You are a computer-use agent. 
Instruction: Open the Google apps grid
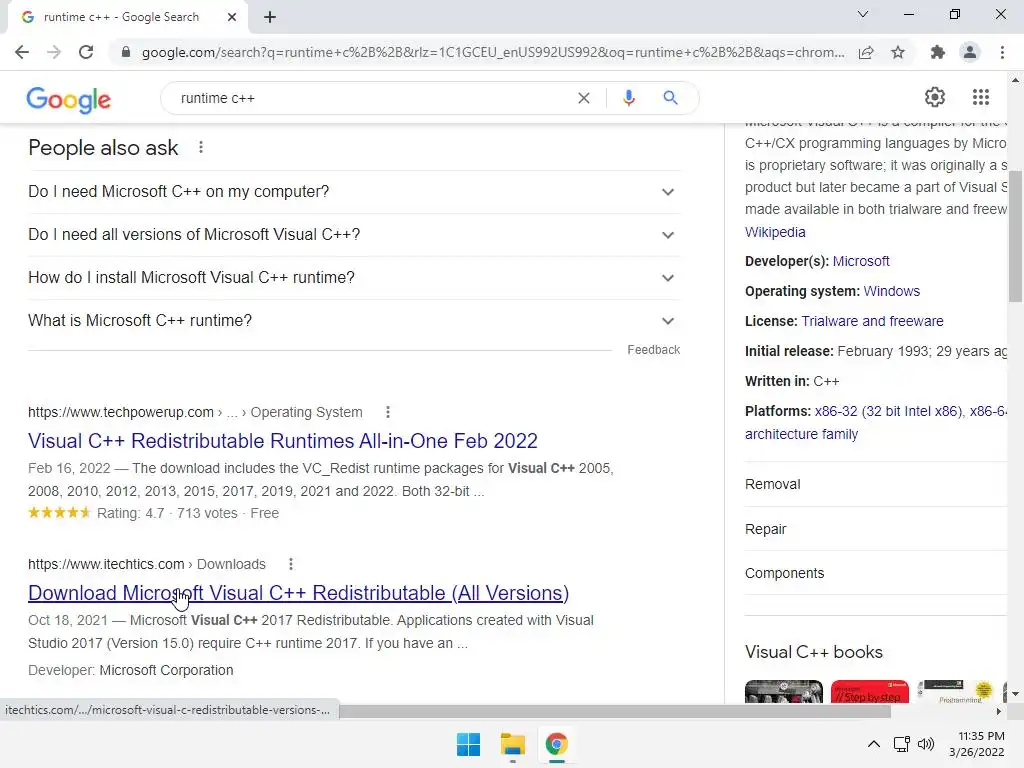coord(981,97)
